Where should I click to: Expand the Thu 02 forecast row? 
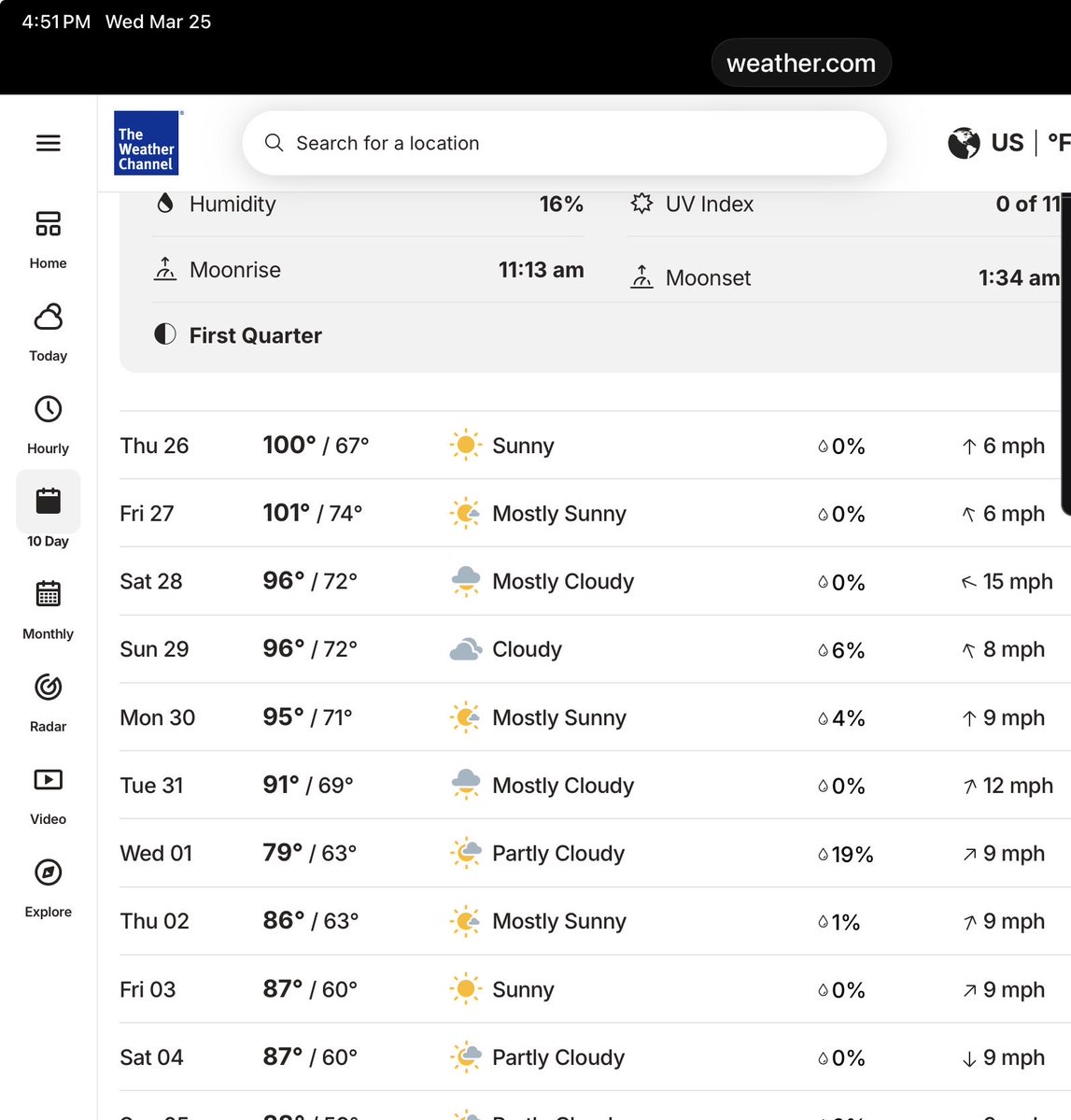[x=594, y=921]
